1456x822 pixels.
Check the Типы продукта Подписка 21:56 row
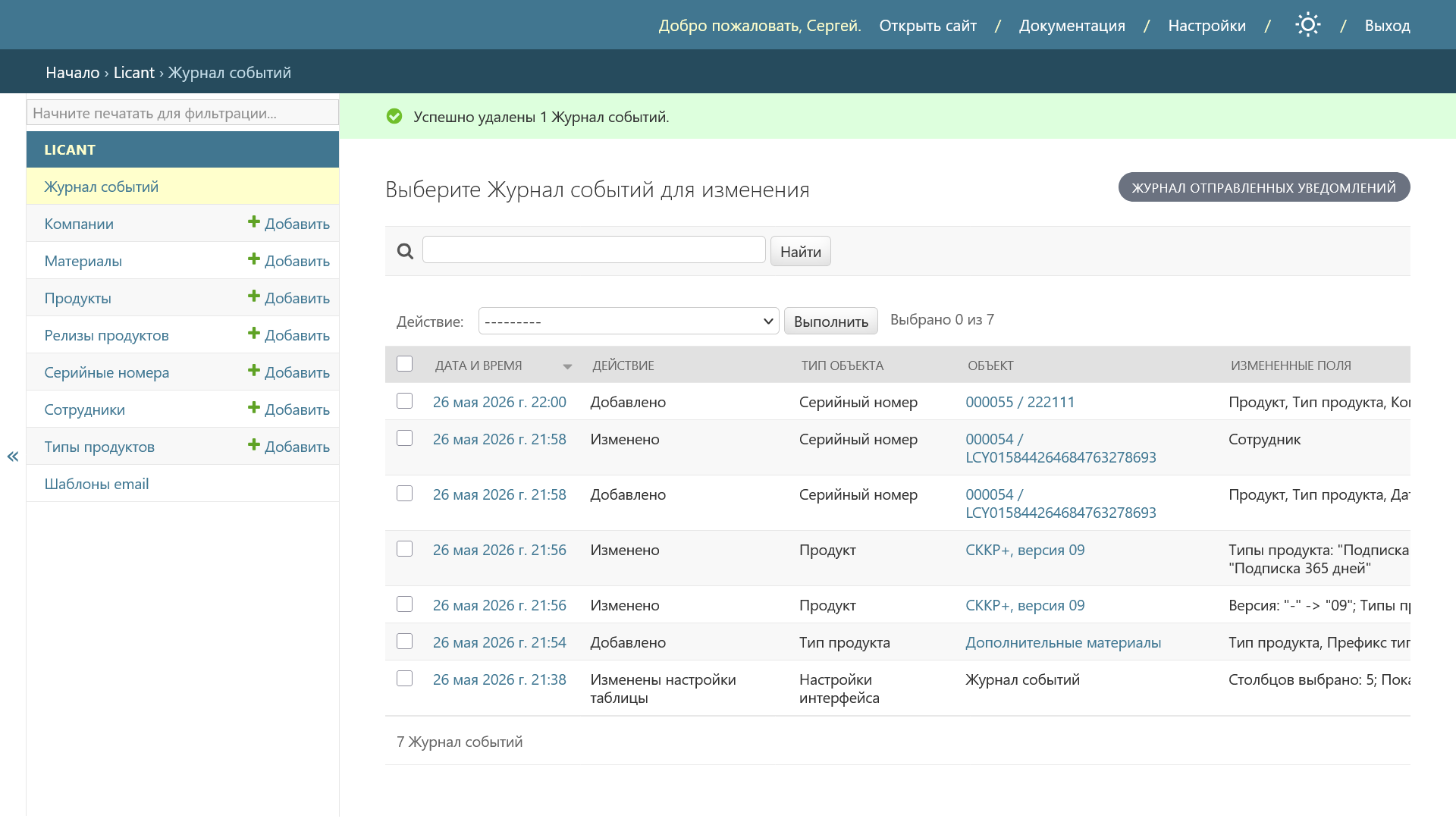405,549
